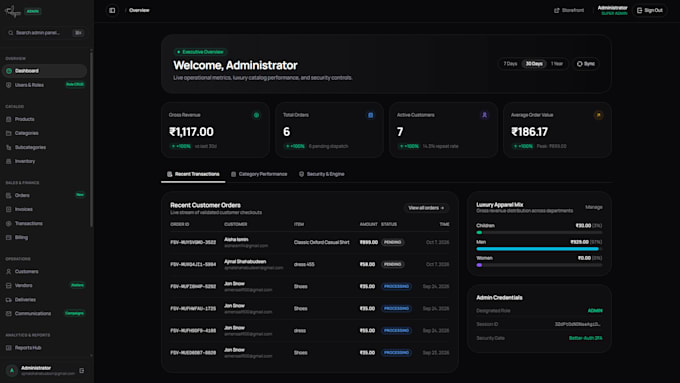680x383 pixels.
Task: Click the Billing card icon
Action: tap(9, 238)
